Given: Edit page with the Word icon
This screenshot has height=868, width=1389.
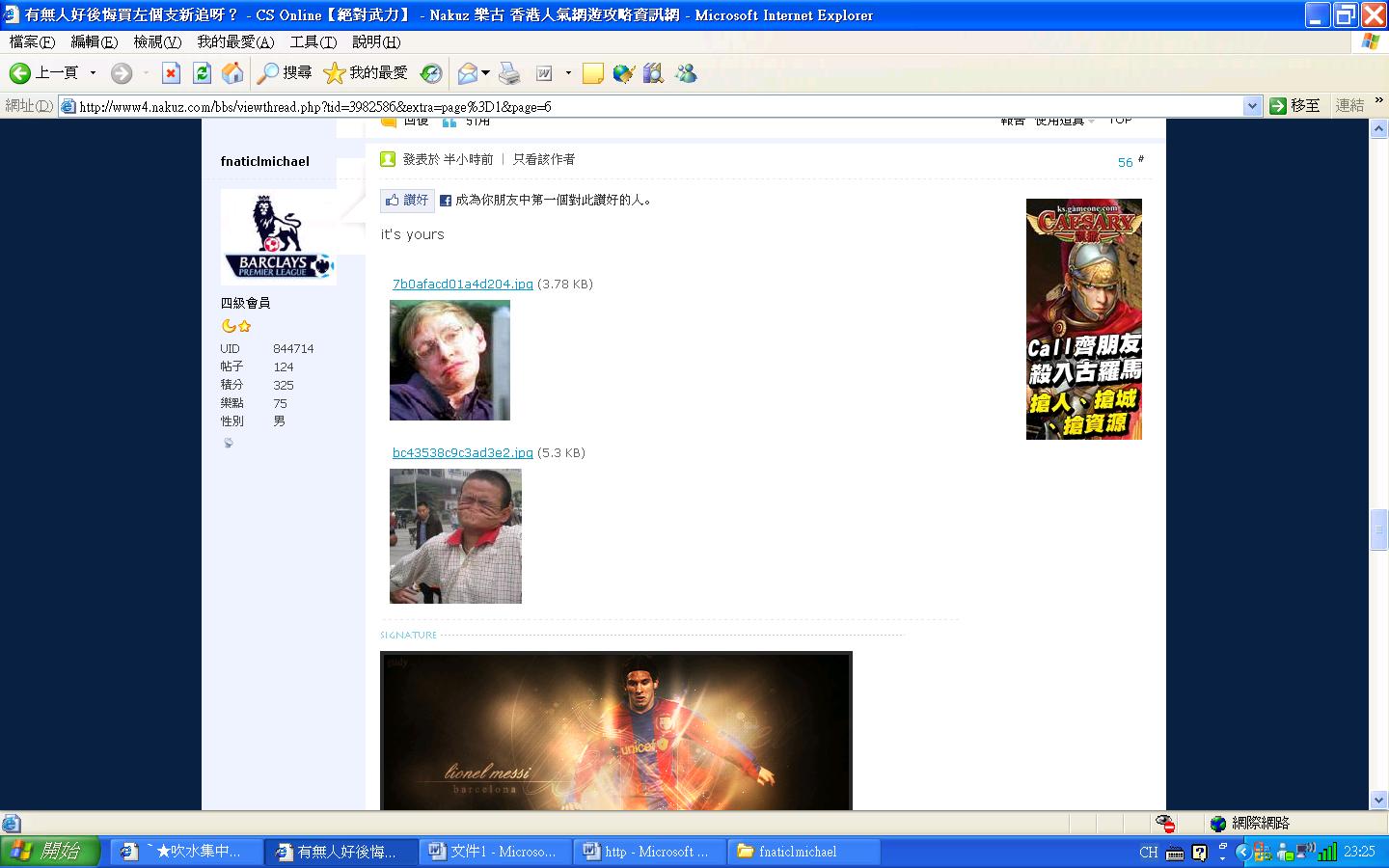Looking at the screenshot, I should coord(544,73).
